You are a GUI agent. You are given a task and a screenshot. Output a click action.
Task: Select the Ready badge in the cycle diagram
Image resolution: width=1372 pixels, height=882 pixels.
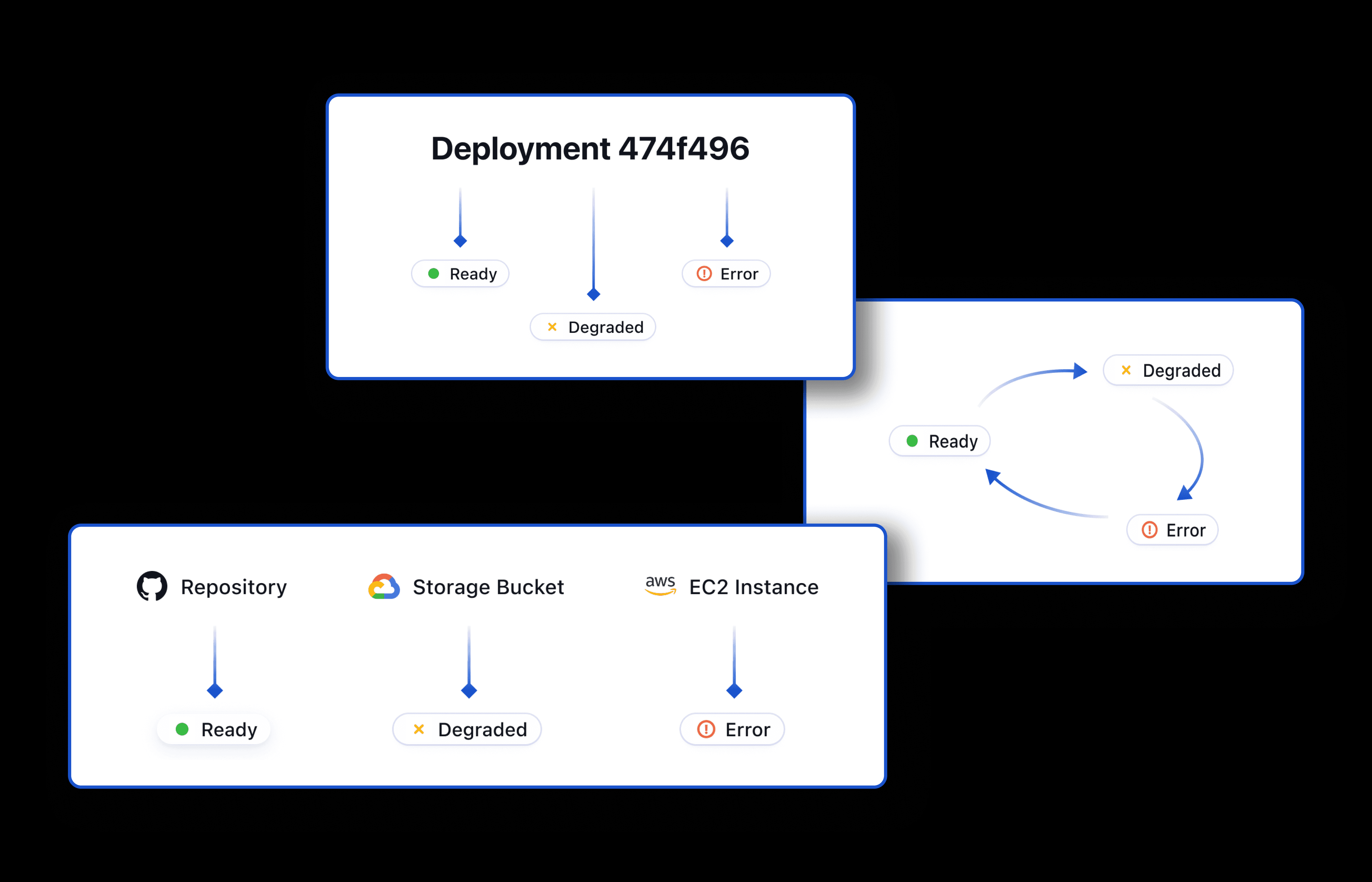tap(940, 441)
